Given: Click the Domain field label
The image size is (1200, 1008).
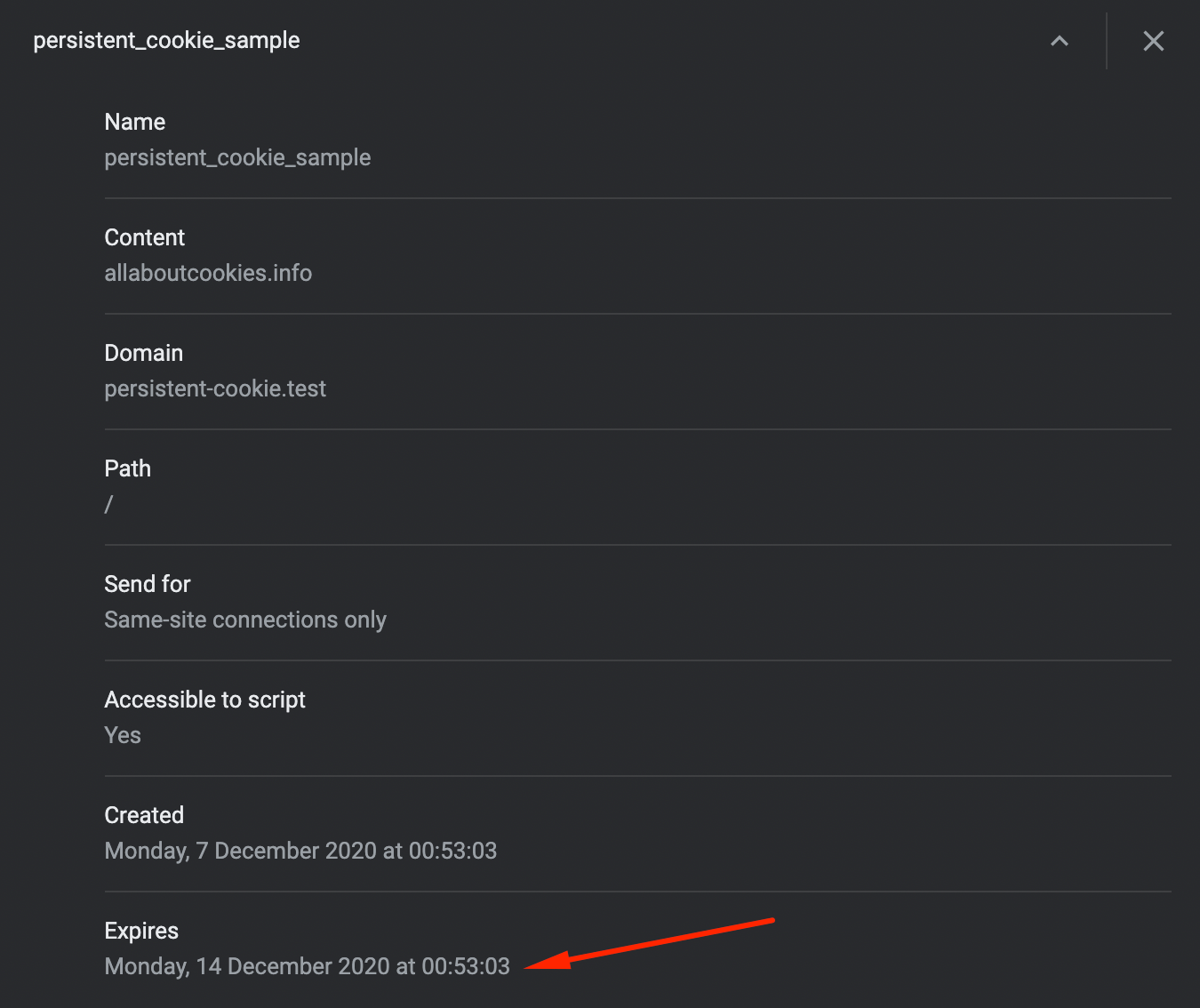Looking at the screenshot, I should pos(144,353).
